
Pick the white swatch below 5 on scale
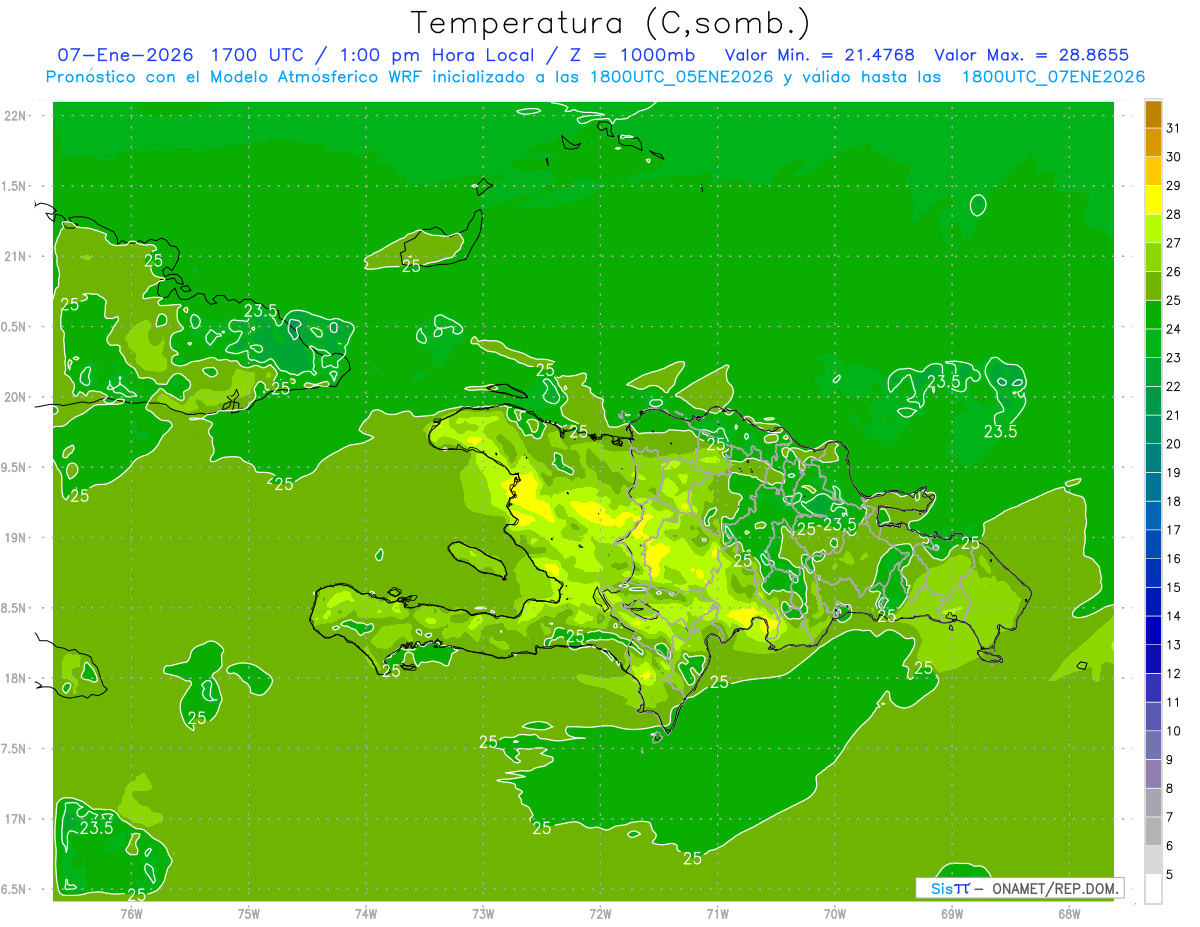1153,888
